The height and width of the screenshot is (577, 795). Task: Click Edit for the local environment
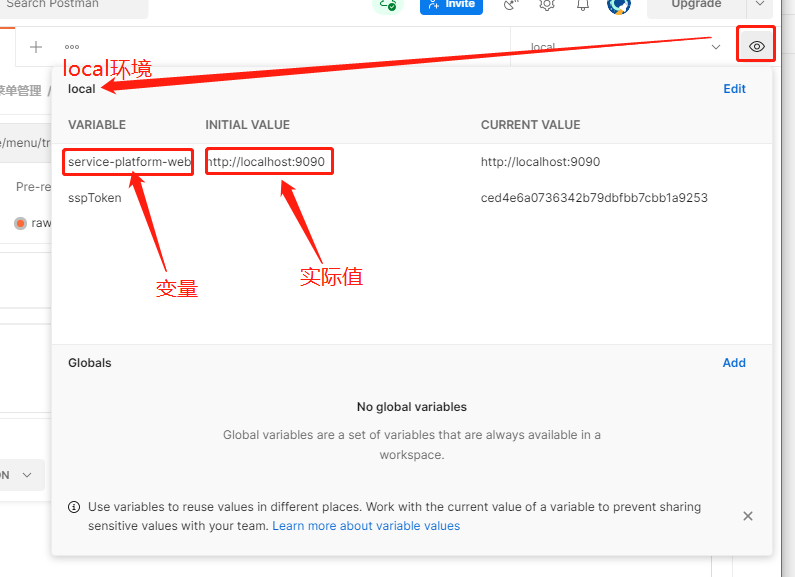(x=734, y=89)
